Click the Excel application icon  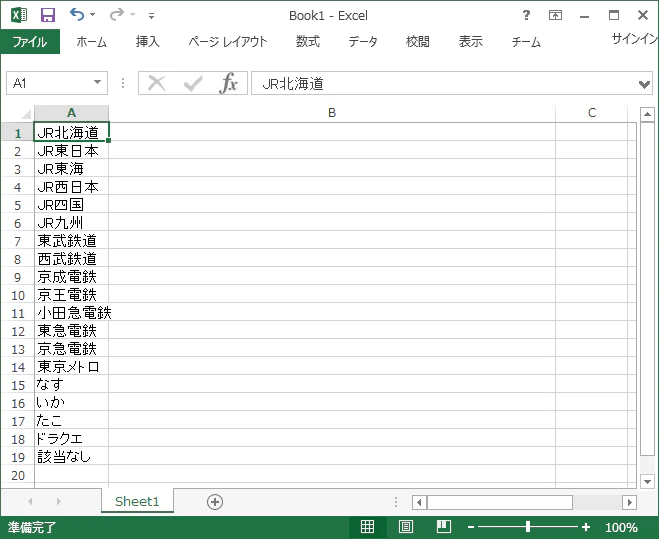[19, 15]
